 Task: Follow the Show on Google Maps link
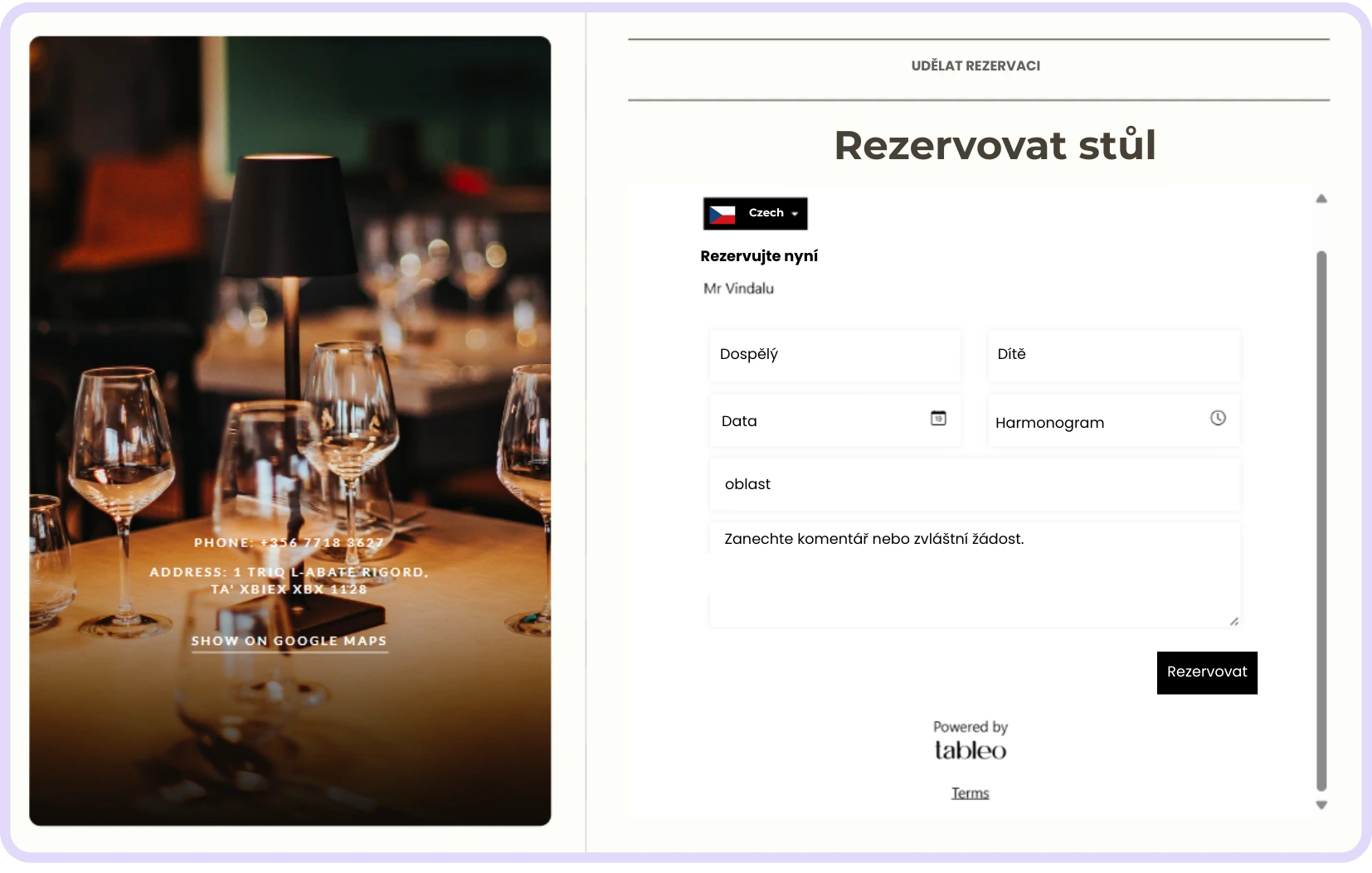click(x=289, y=641)
